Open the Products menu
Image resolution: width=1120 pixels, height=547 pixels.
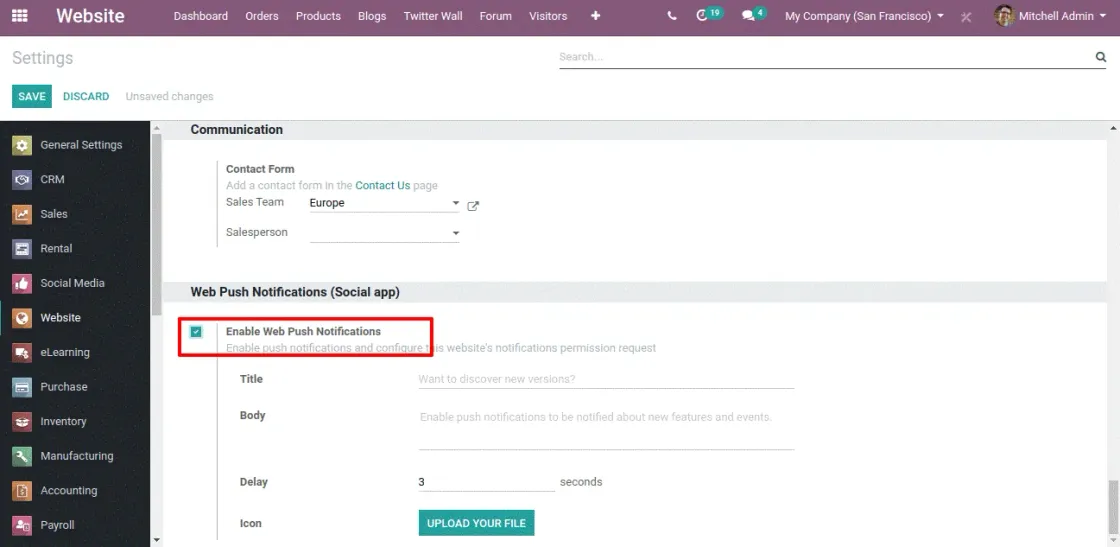point(319,16)
